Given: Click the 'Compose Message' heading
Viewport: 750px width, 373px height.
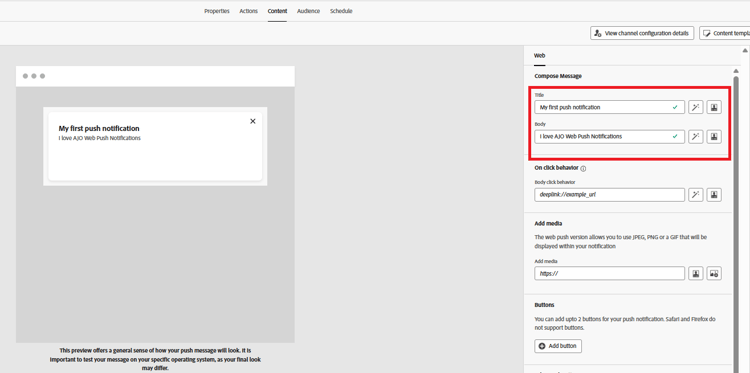Looking at the screenshot, I should 558,76.
